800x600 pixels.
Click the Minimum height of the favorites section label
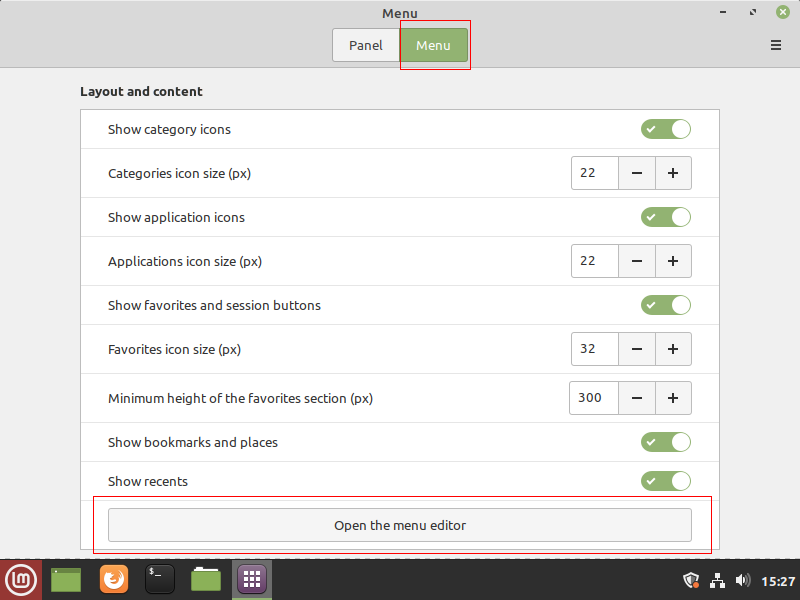[x=240, y=398]
